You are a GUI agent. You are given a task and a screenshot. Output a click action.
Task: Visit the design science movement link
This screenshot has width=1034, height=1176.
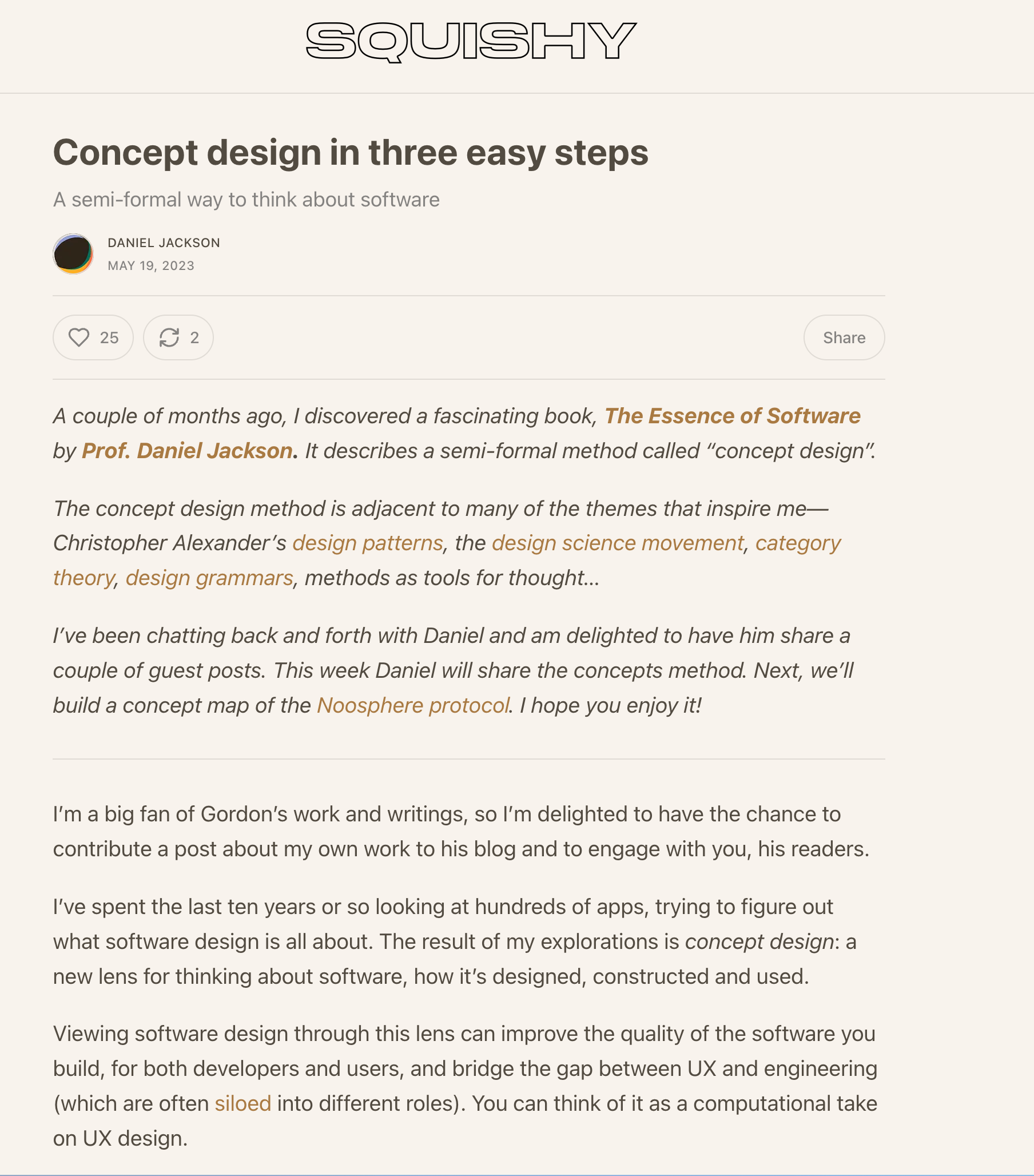[x=618, y=543]
